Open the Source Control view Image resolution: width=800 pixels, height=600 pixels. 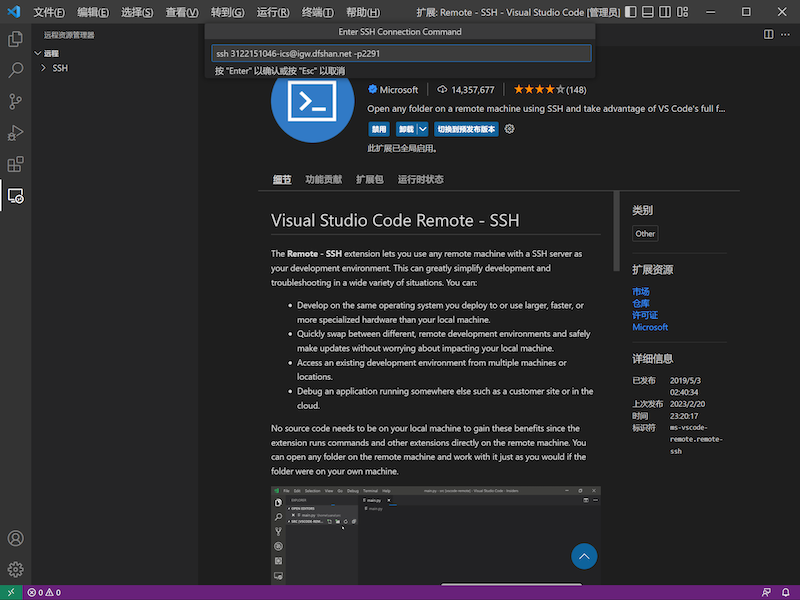click(x=16, y=101)
